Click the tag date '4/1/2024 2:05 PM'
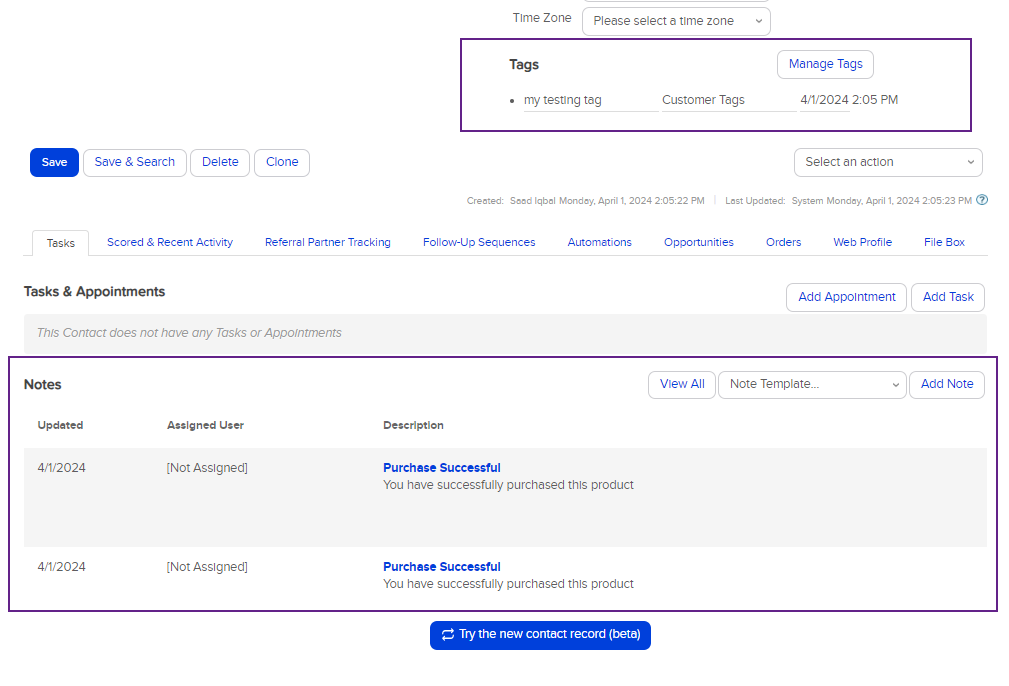Viewport: 1009px width, 686px height. pyautogui.click(x=849, y=100)
